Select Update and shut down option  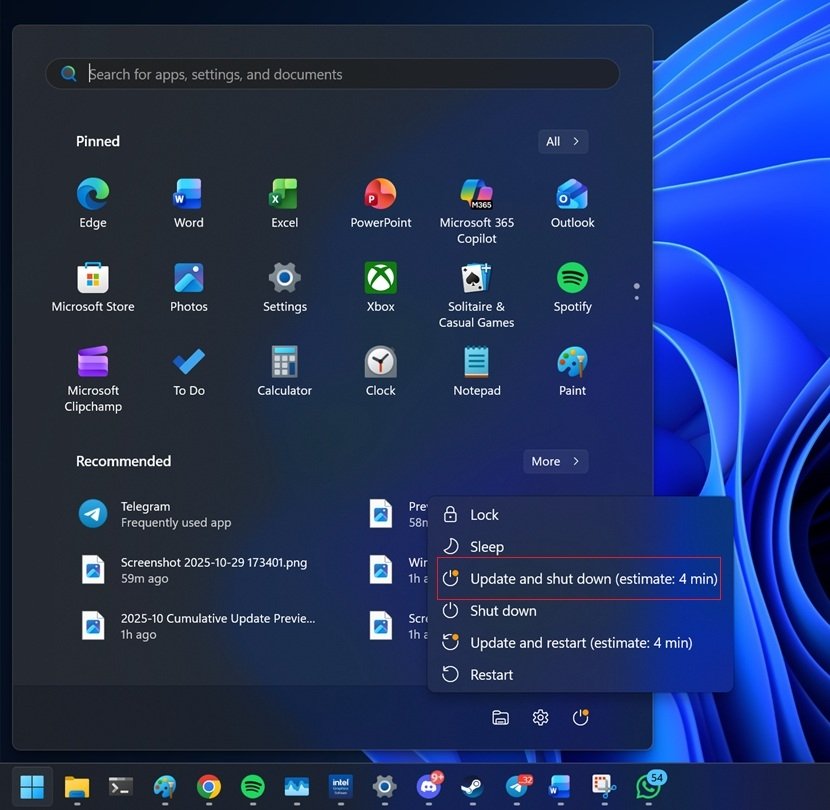click(578, 578)
